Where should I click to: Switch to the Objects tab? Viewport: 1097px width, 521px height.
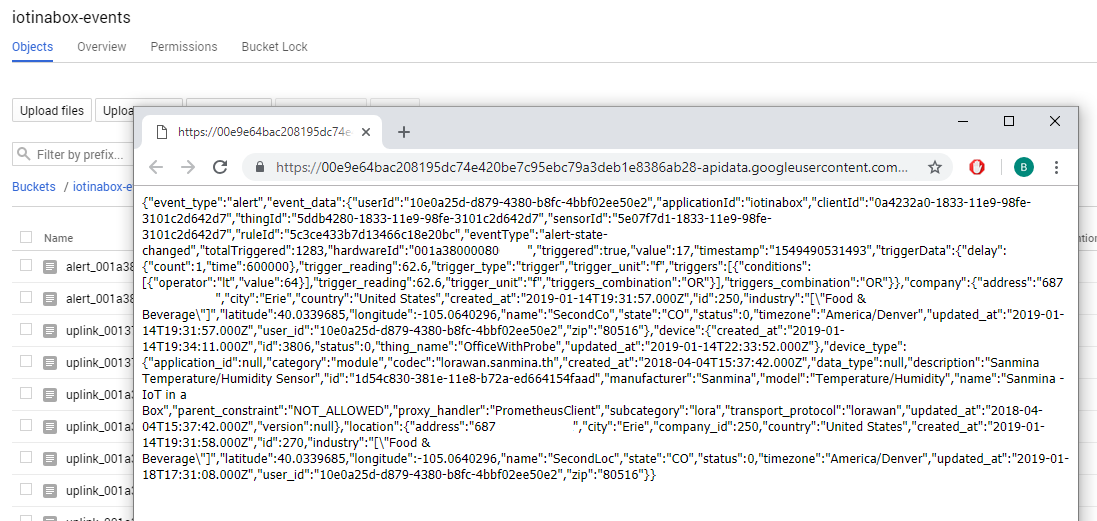coord(32,47)
